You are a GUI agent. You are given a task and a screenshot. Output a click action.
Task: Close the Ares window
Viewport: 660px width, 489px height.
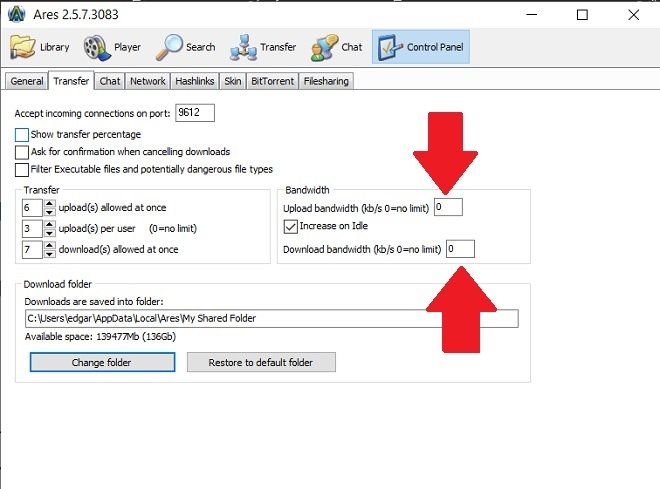click(633, 15)
